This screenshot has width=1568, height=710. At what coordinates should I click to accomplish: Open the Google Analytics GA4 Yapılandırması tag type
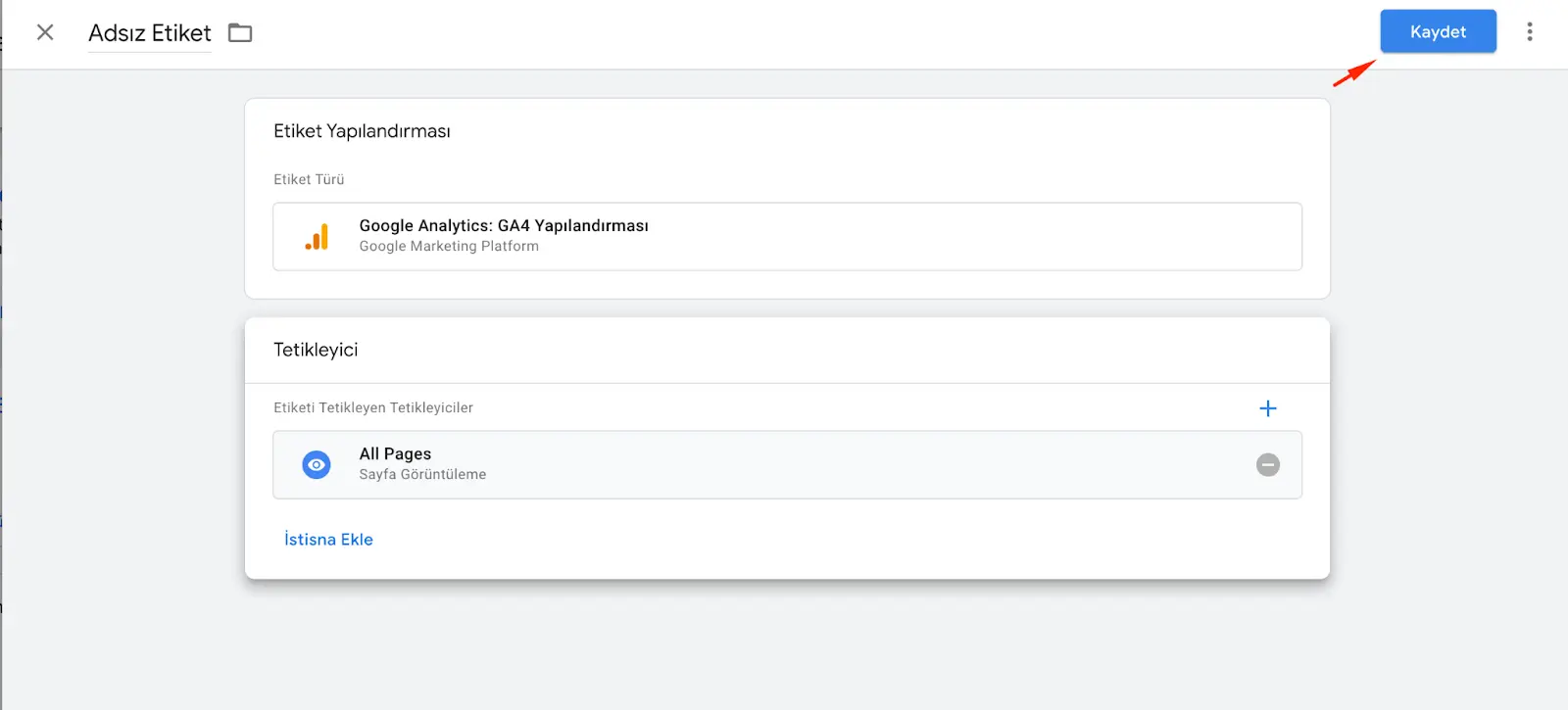pyautogui.click(x=787, y=236)
